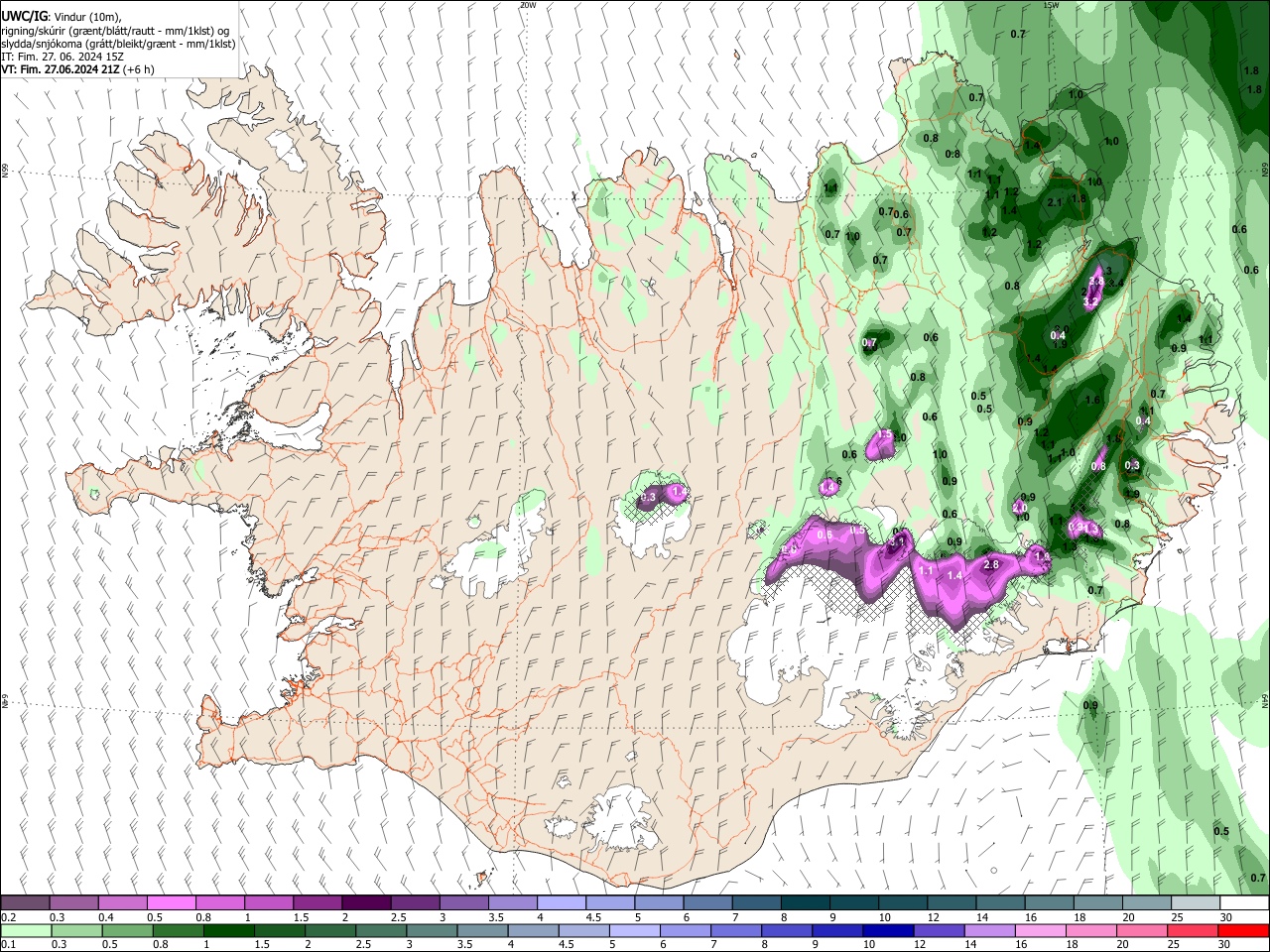Pick the medium green 0.5 rain legend swatch
1270x952 pixels.
(127, 930)
